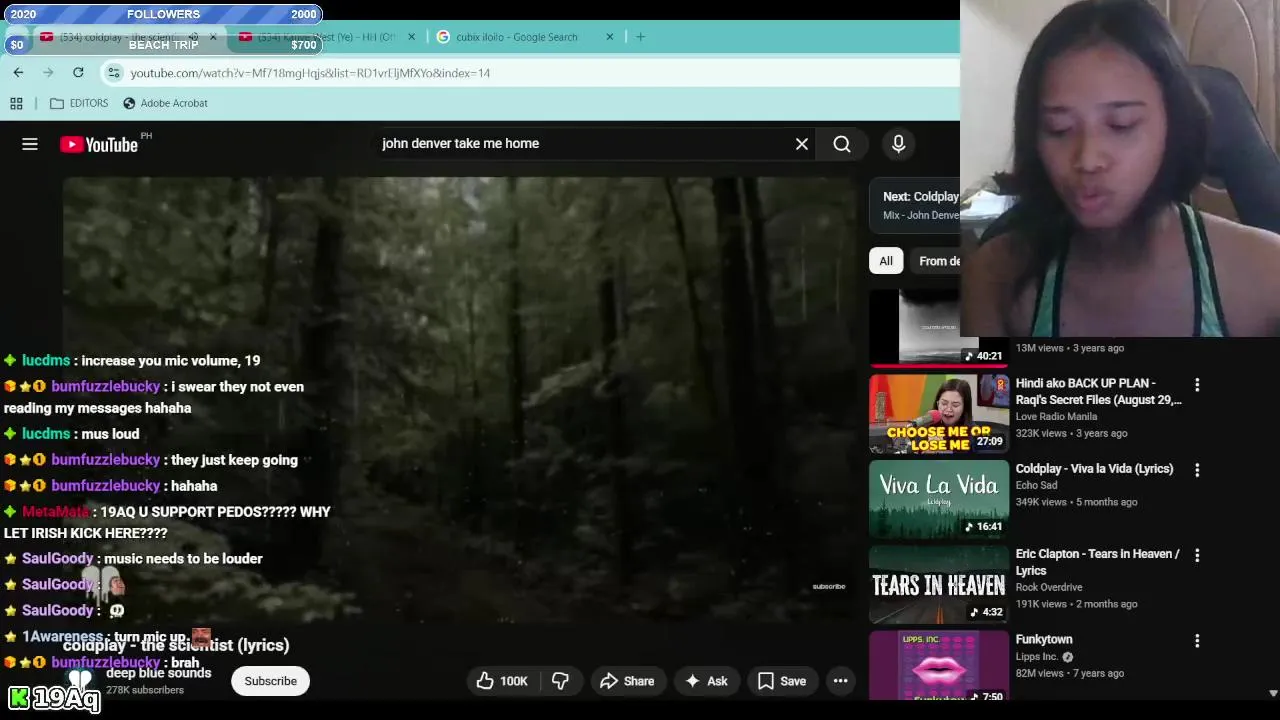Open a new browser tab with plus
The height and width of the screenshot is (720, 1280).
click(x=640, y=37)
